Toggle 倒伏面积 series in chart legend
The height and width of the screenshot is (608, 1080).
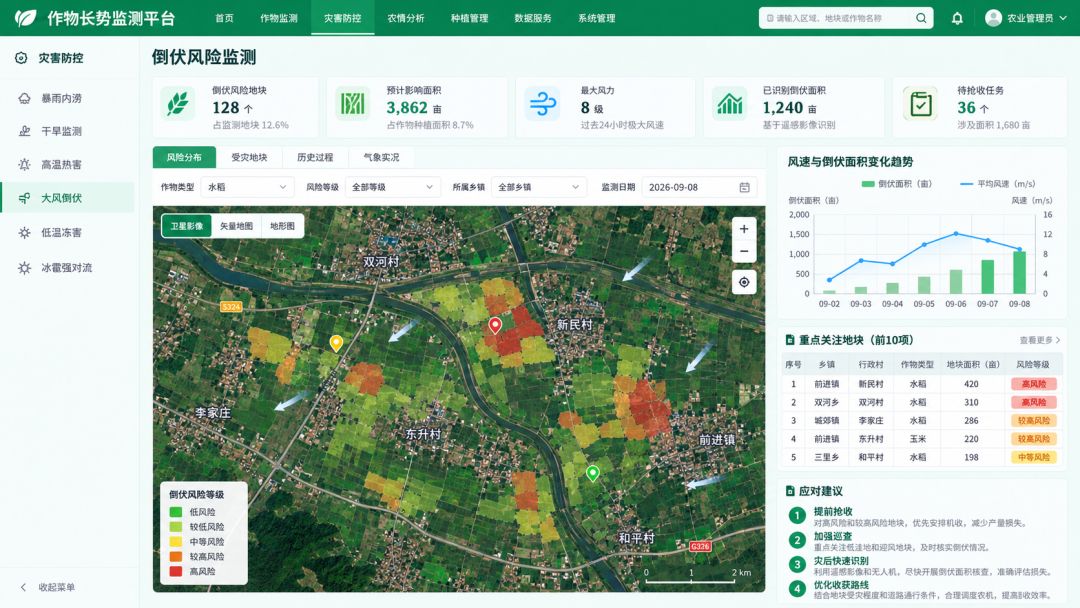click(x=897, y=184)
